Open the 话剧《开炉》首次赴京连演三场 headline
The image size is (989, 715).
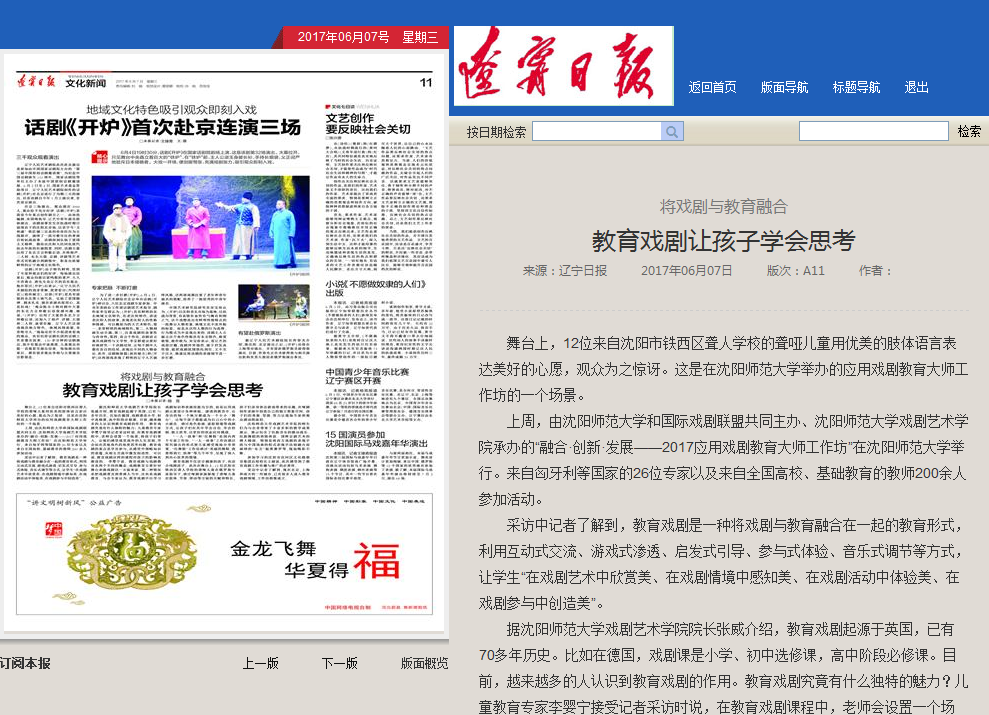pyautogui.click(x=163, y=128)
